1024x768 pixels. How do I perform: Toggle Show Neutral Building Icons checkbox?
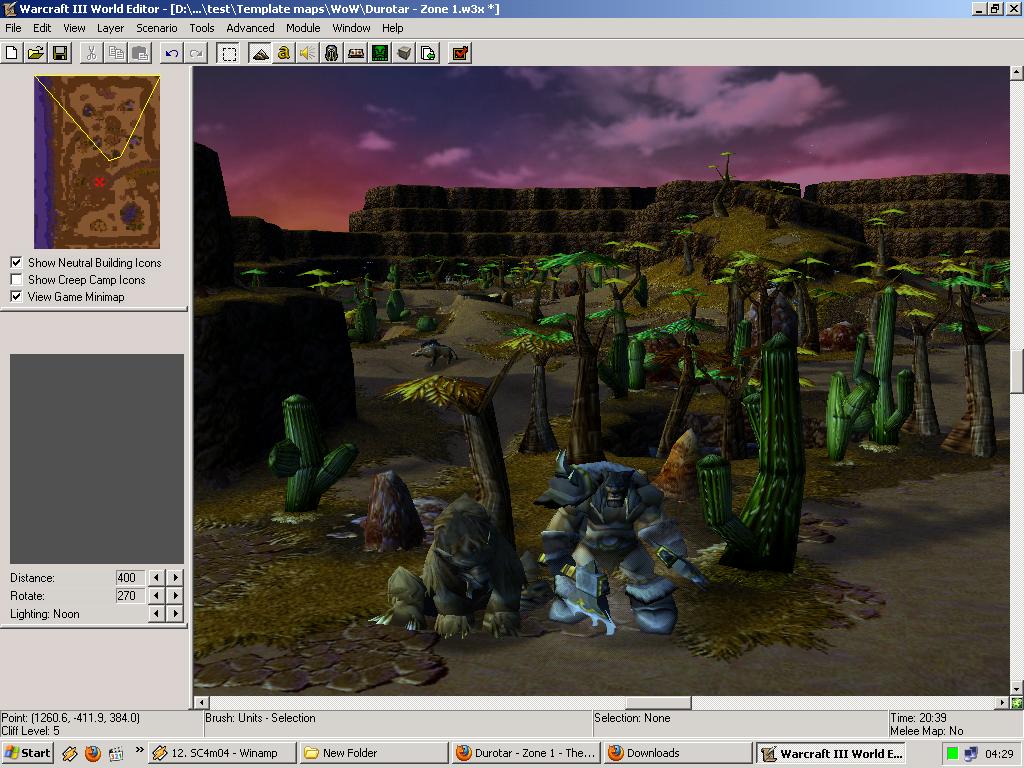[16, 263]
